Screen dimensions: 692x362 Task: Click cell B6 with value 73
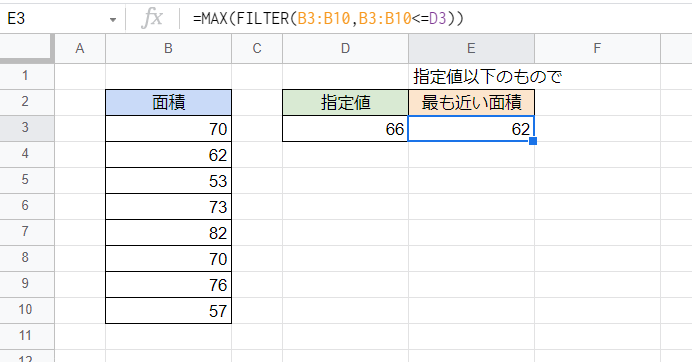[x=168, y=207]
